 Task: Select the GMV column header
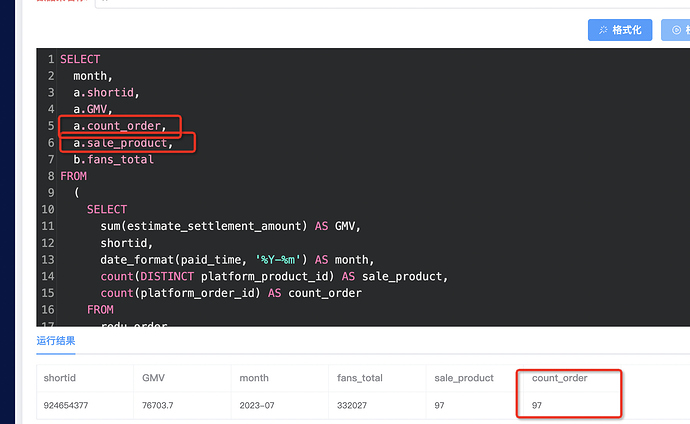pyautogui.click(x=153, y=378)
